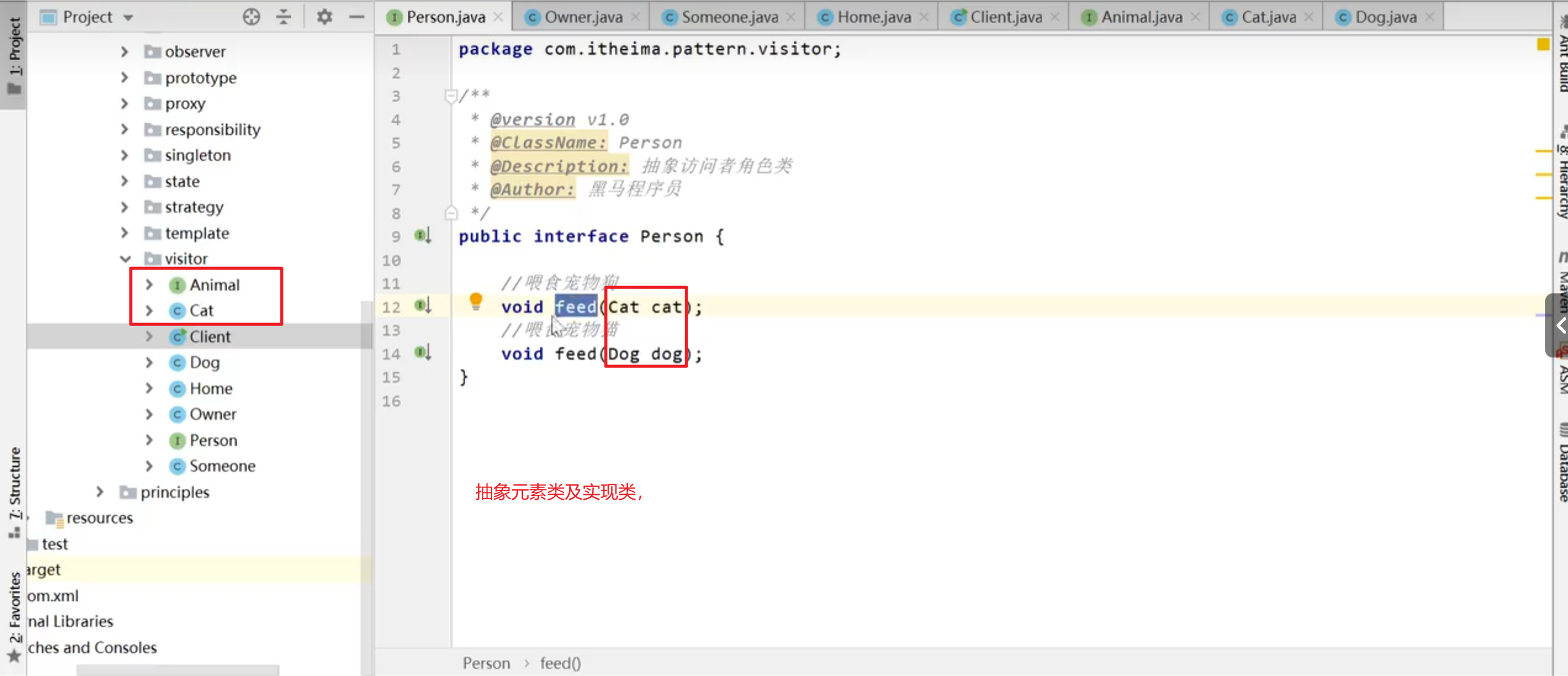Expand the responsibility package

click(x=124, y=129)
